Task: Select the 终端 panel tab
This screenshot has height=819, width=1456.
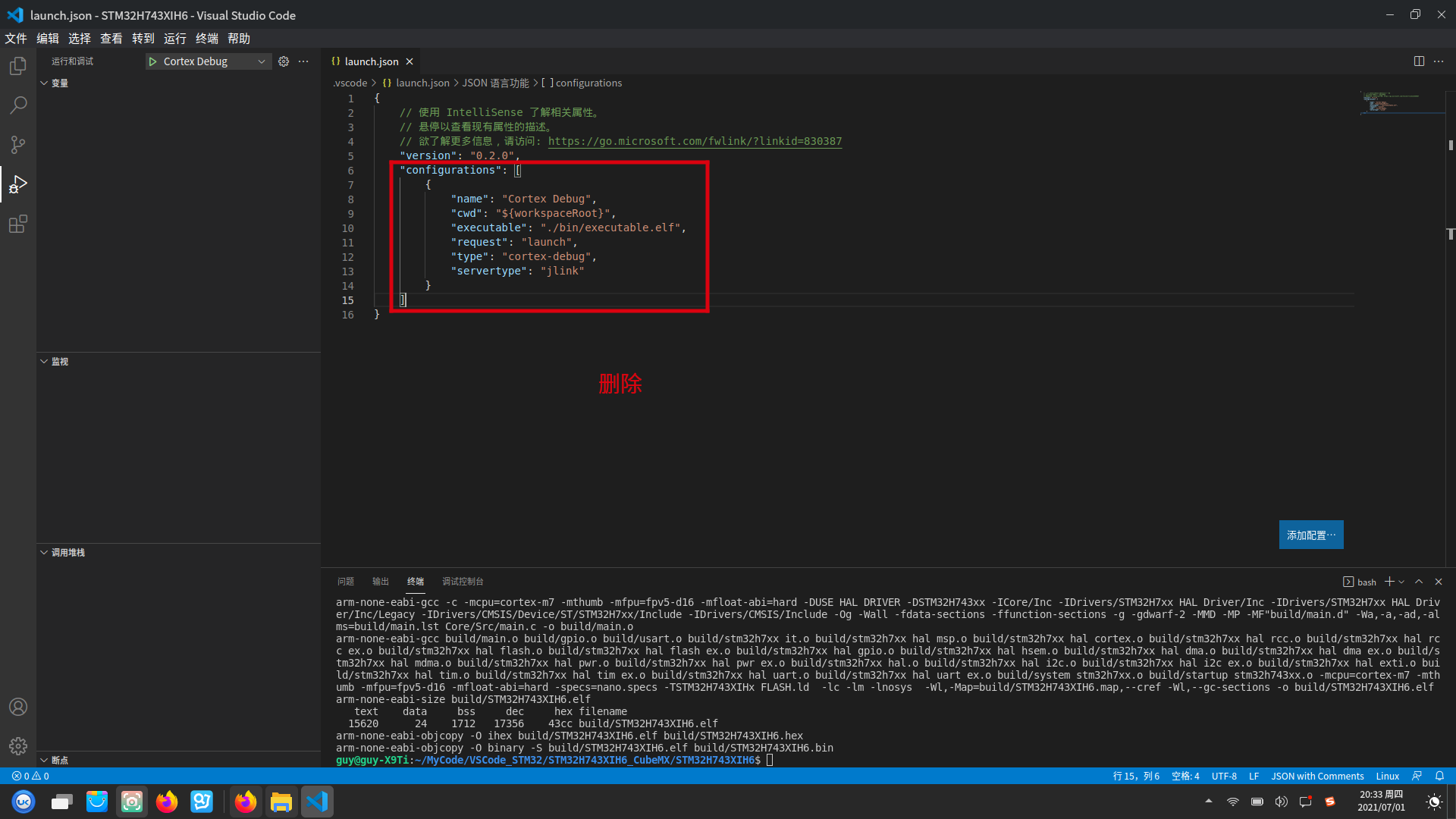Action: (x=416, y=582)
